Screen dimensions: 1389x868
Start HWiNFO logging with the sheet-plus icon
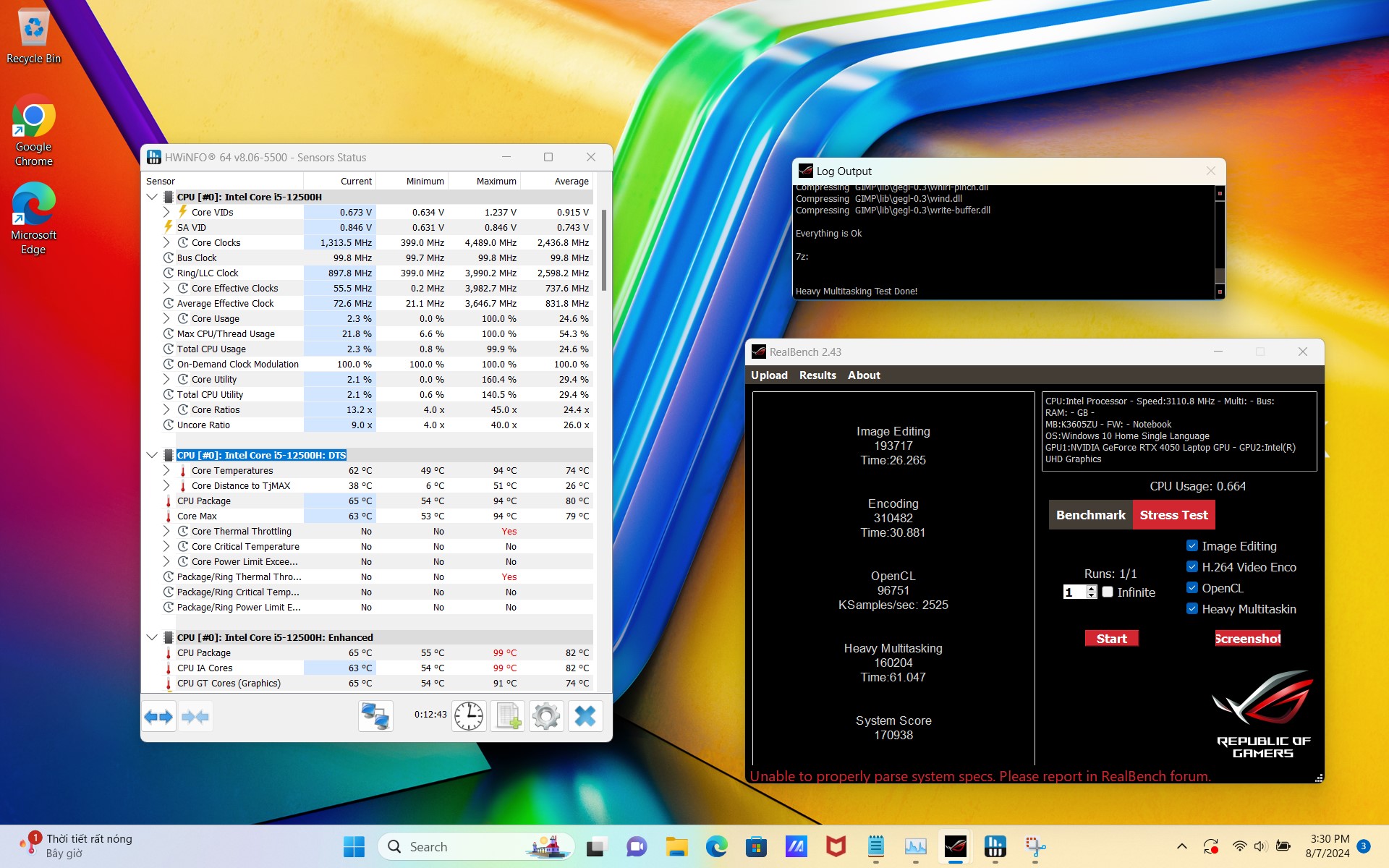coord(507,717)
